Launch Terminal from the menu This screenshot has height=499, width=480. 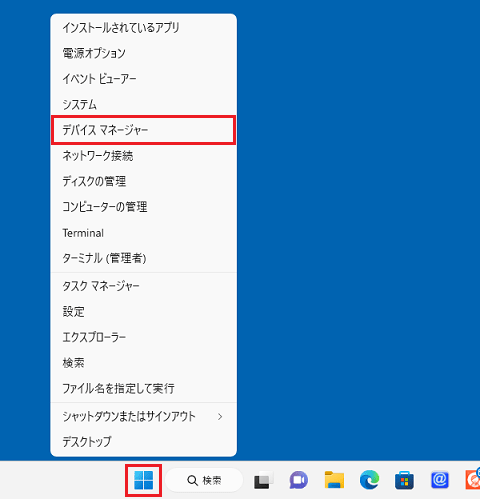pyautogui.click(x=144, y=233)
